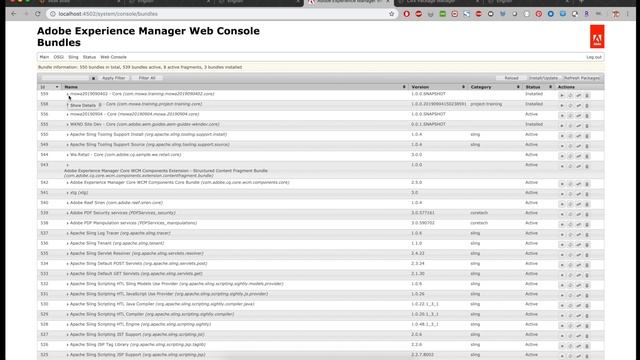Stop Sling Scripting HTL Java Compiler bundle

pos(562,306)
